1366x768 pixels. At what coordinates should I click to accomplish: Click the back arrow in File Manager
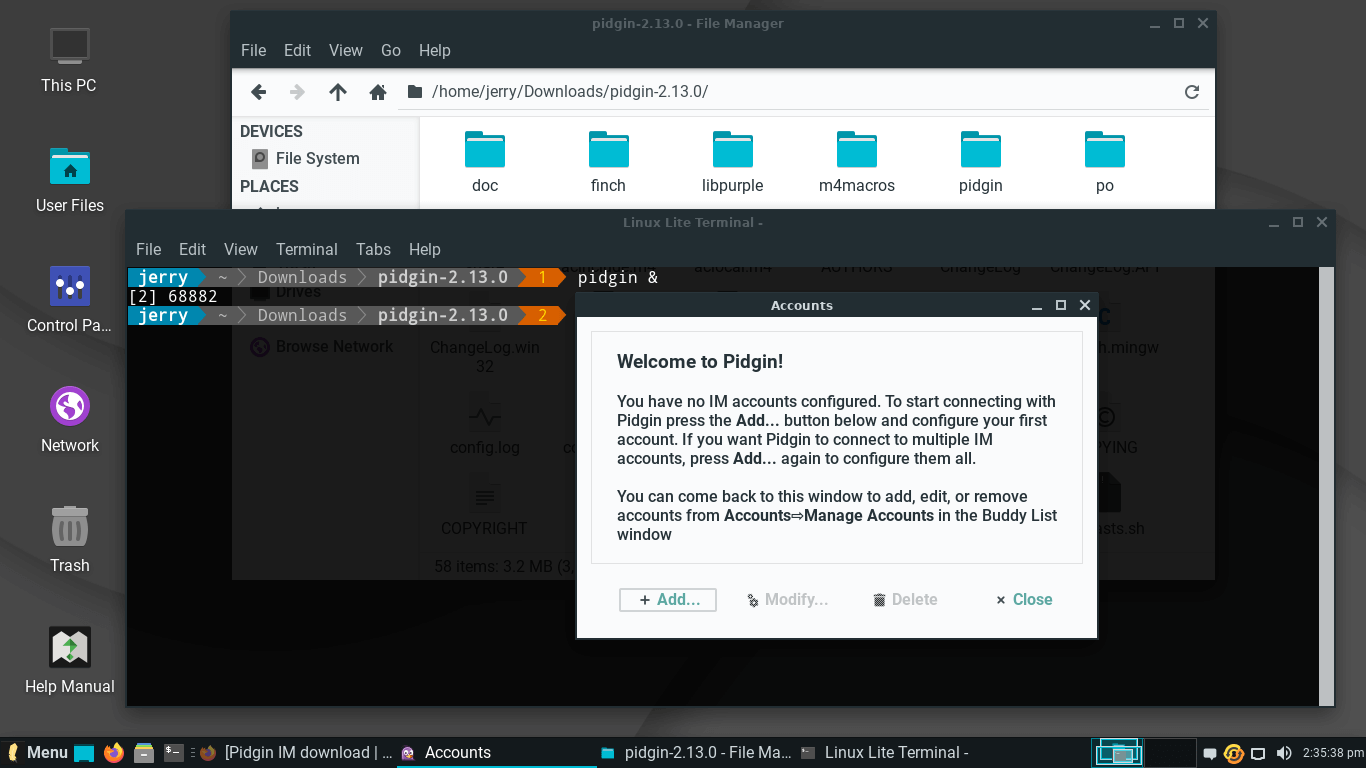tap(258, 92)
